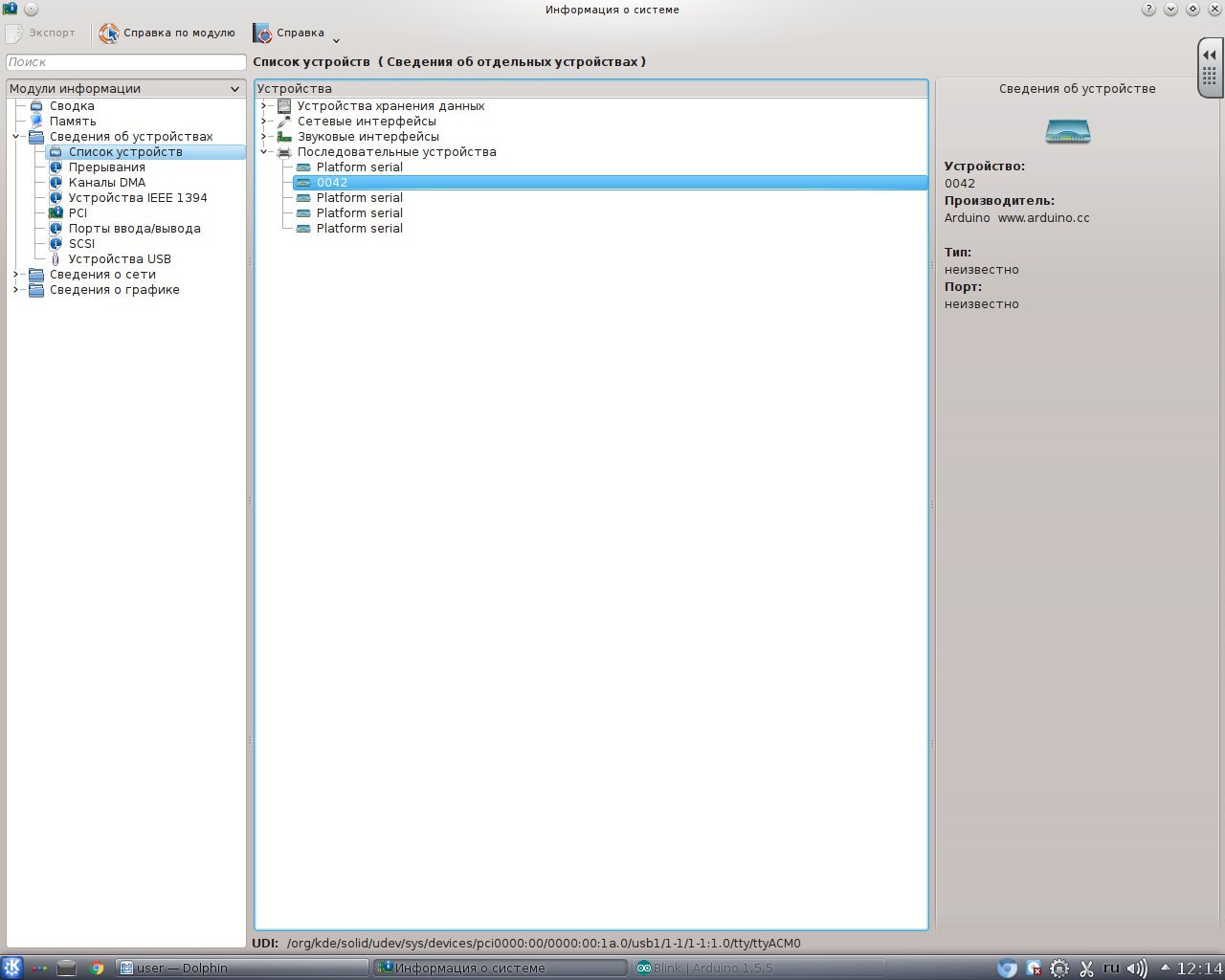Select the Сводка module
This screenshot has height=980, width=1225.
pos(72,106)
